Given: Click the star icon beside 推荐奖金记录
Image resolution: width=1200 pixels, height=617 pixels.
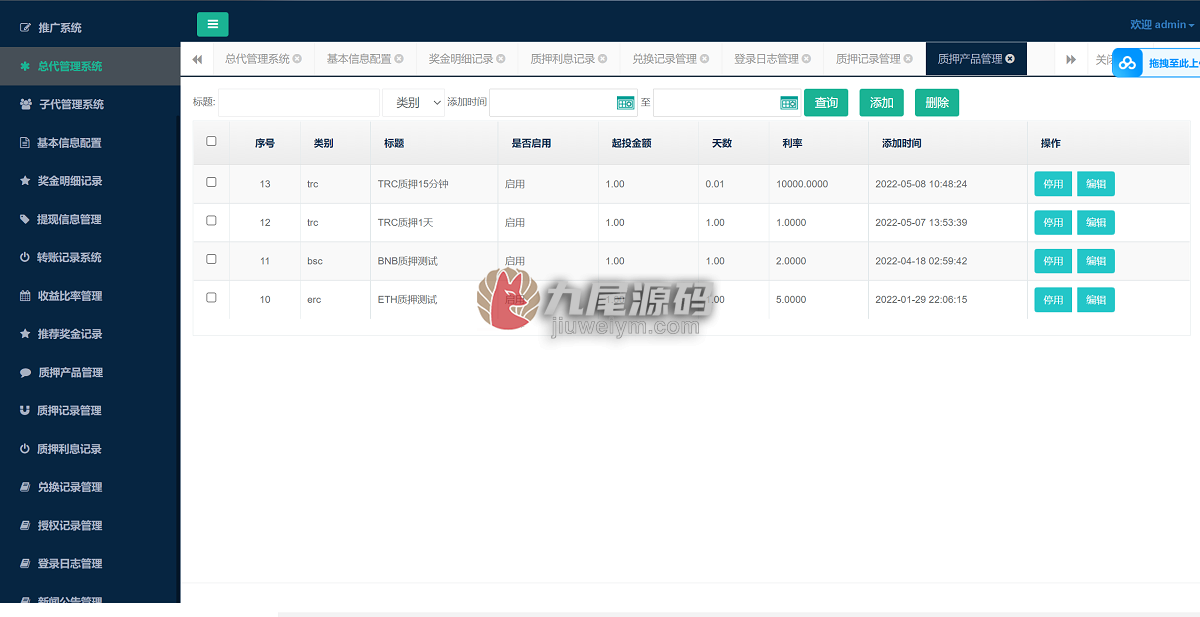Looking at the screenshot, I should click(26, 334).
